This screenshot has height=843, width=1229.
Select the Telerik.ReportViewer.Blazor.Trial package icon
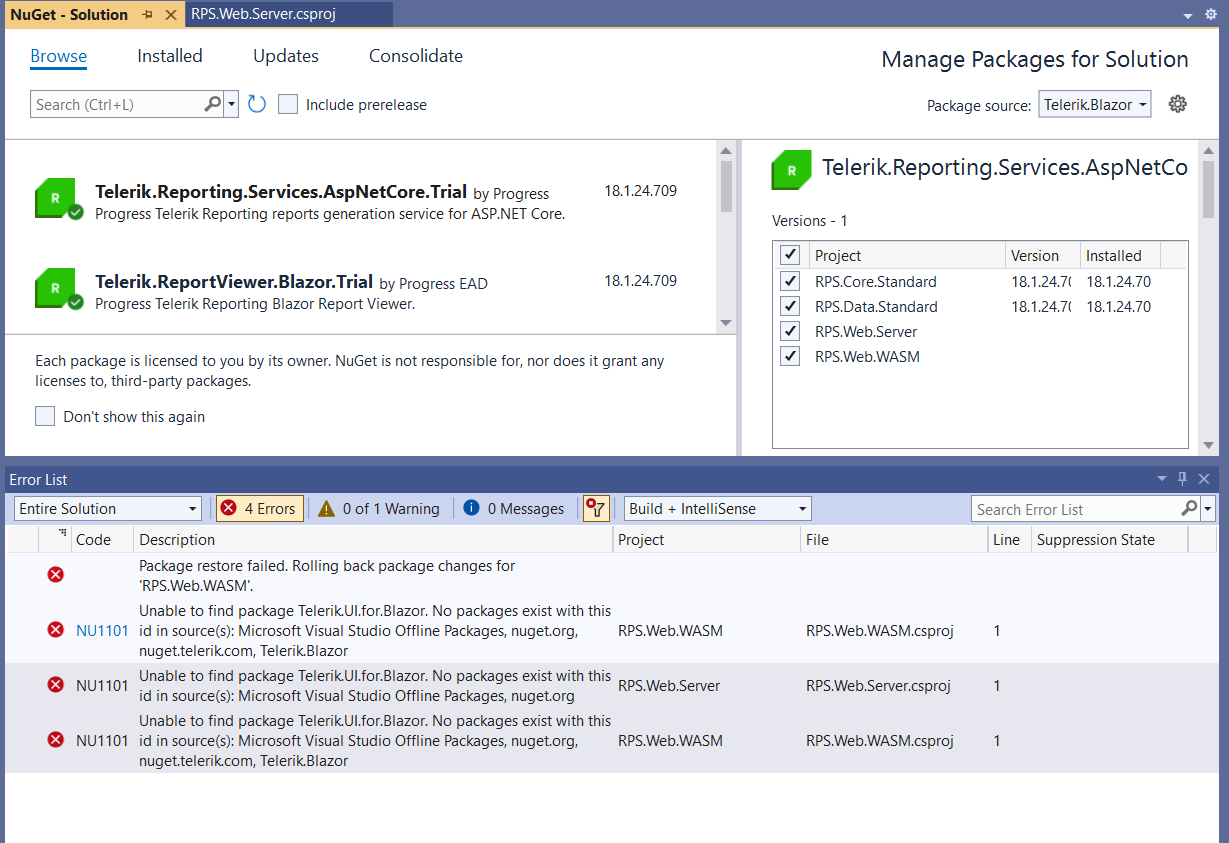58,288
